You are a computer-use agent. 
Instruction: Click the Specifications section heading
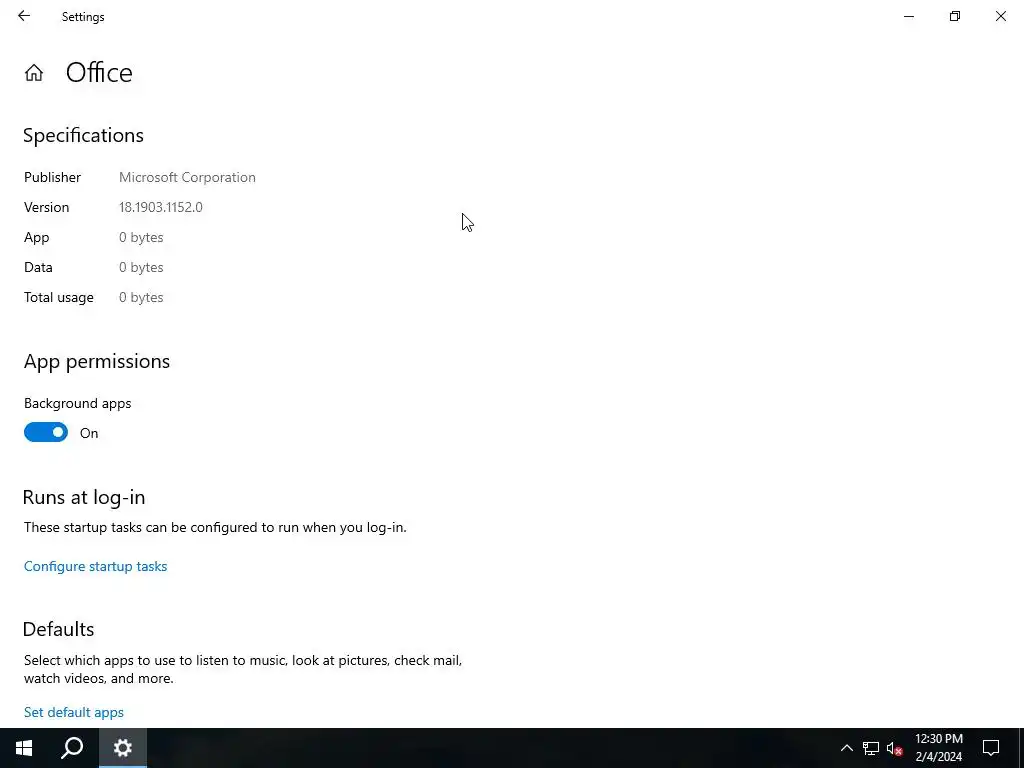tap(84, 135)
